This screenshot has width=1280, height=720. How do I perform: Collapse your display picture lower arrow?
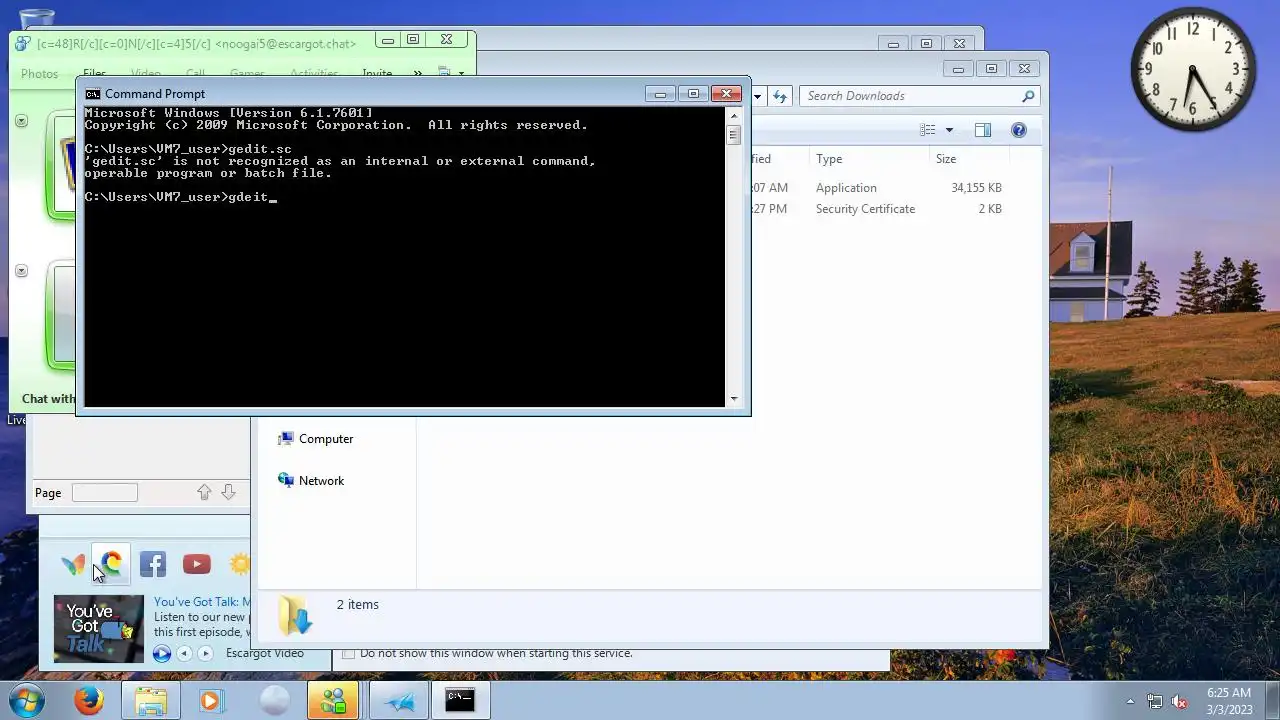tap(21, 271)
